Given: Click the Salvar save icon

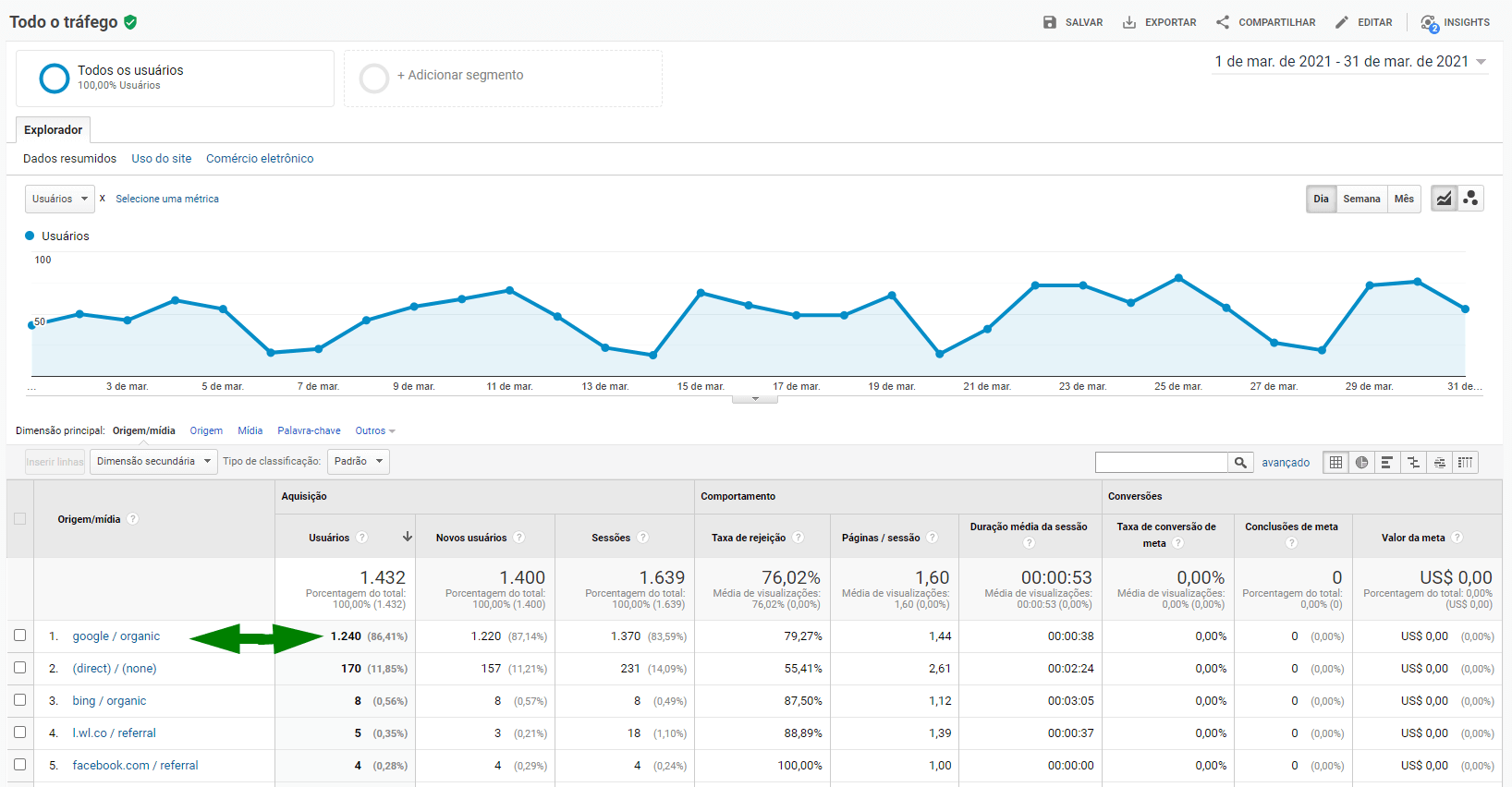Looking at the screenshot, I should click(x=1050, y=22).
